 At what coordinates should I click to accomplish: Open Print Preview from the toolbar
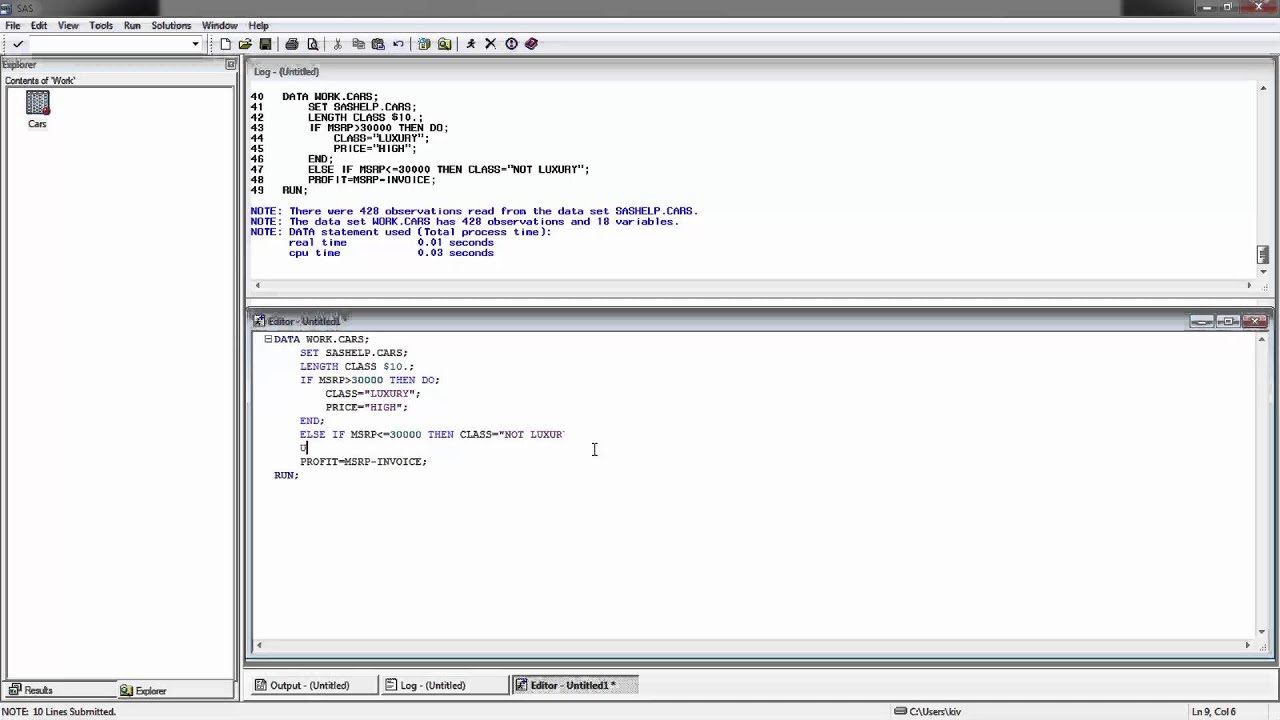pos(313,44)
